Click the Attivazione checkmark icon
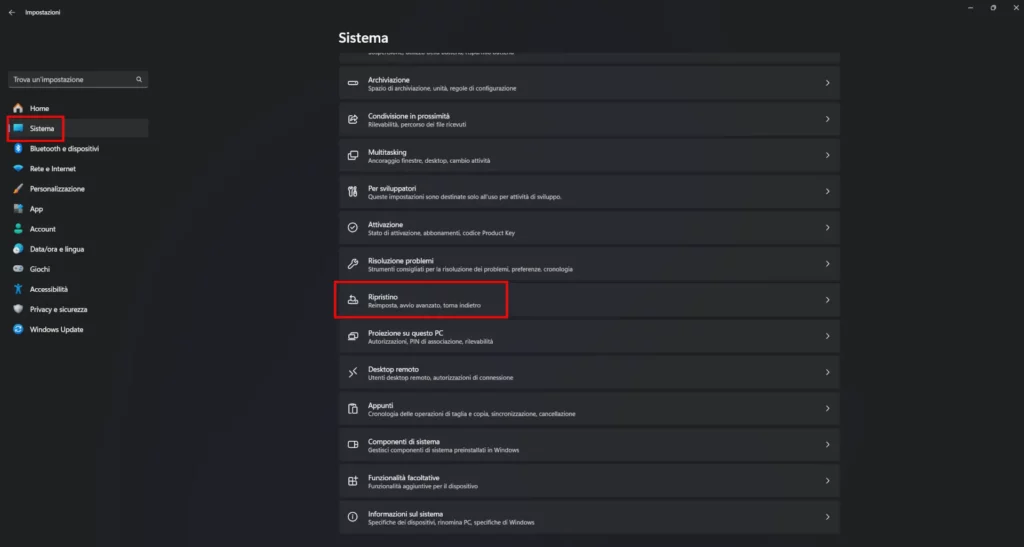 point(352,228)
